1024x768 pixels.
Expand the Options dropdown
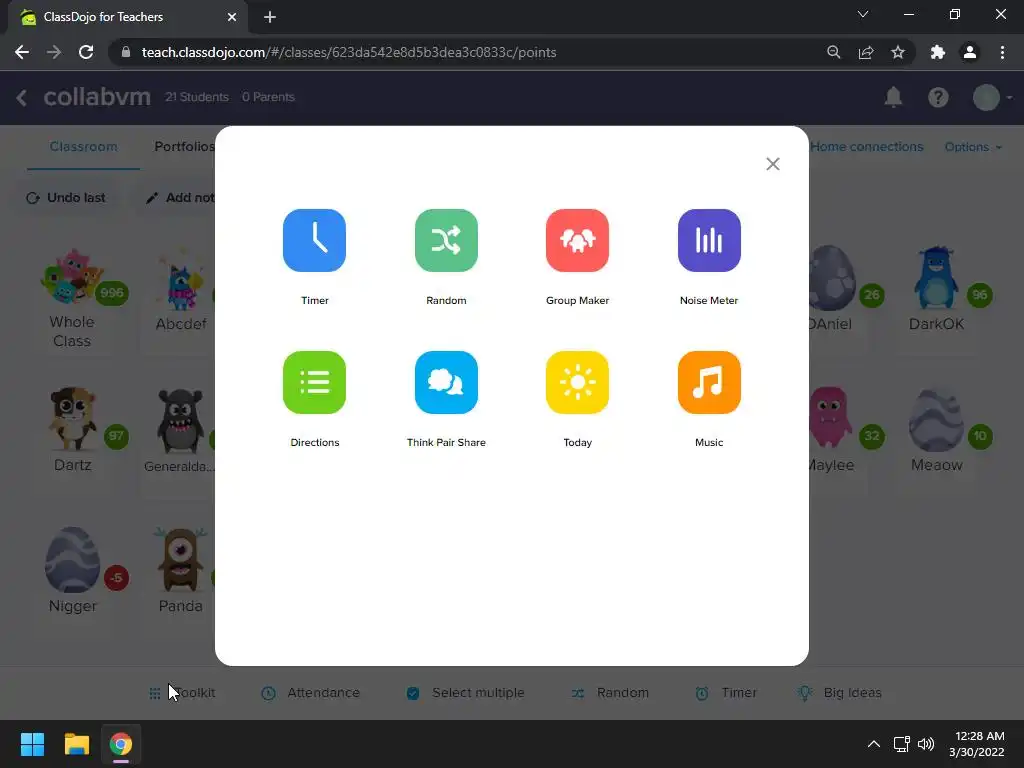pyautogui.click(x=972, y=147)
